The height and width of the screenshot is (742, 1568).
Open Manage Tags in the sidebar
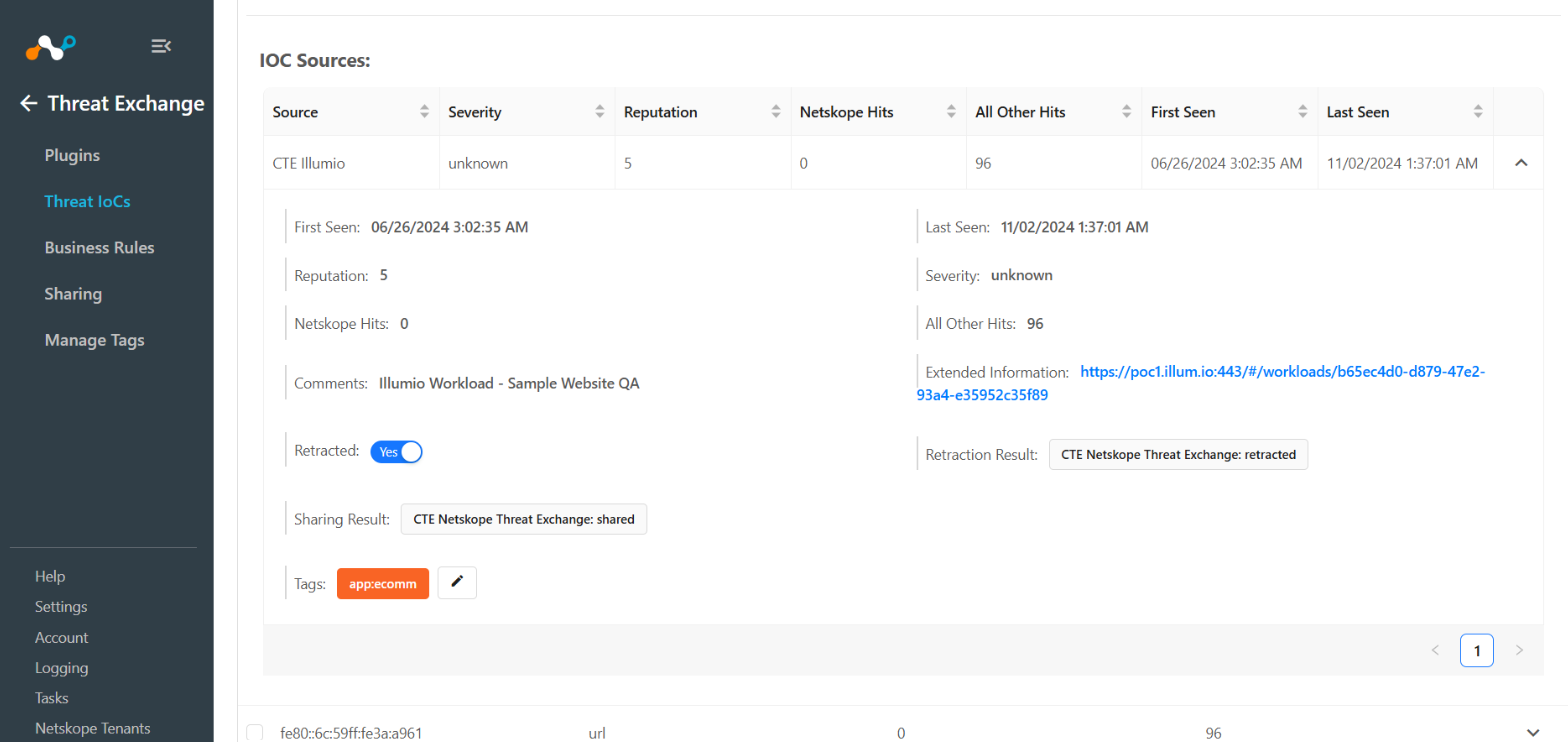pos(94,340)
